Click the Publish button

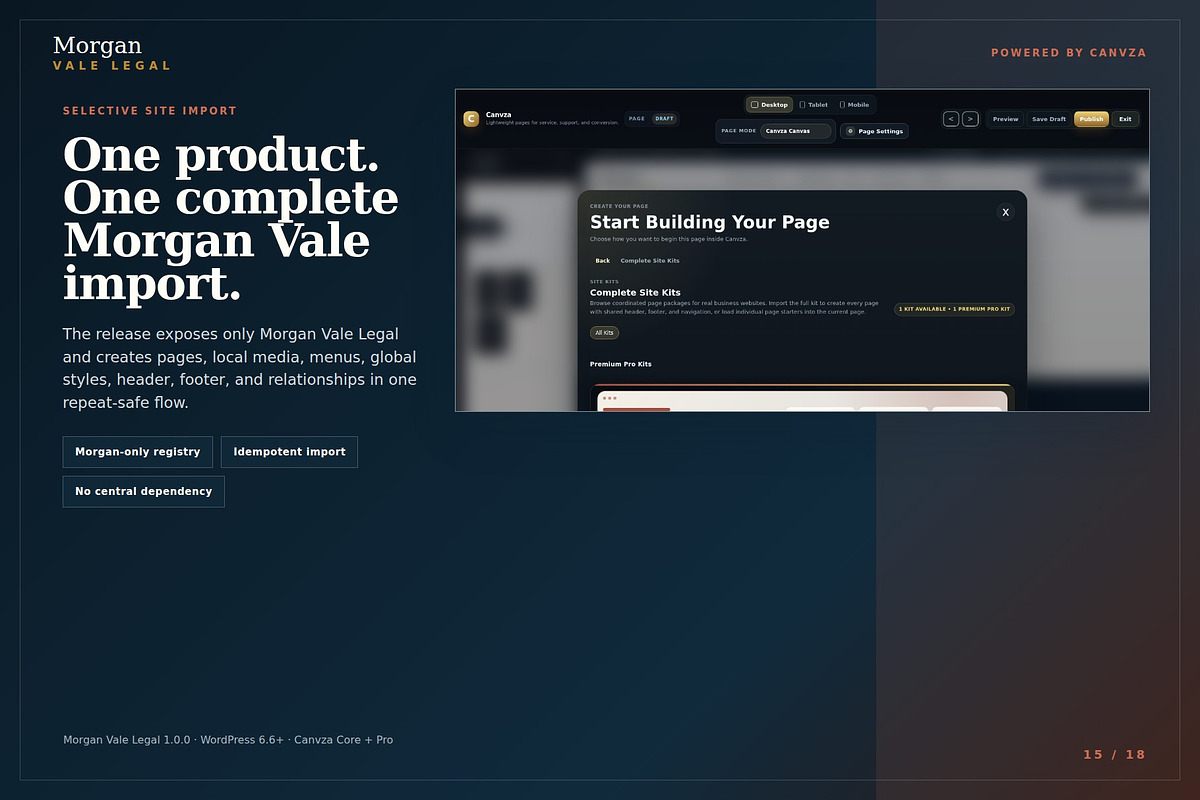click(x=1092, y=119)
